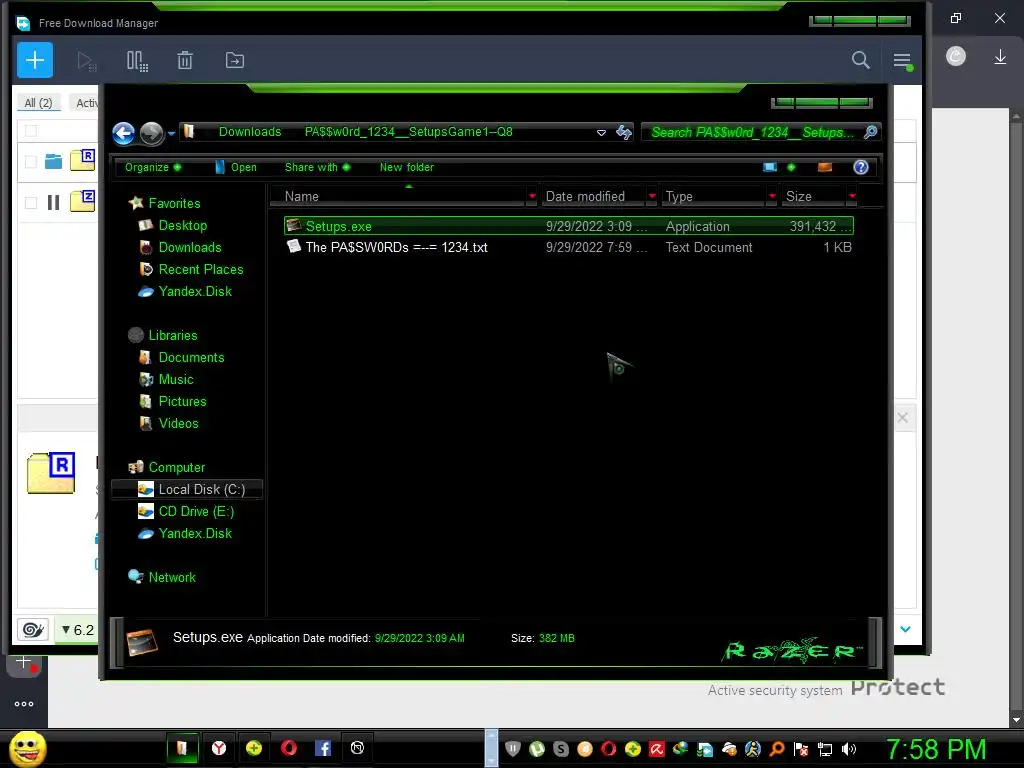The width and height of the screenshot is (1024, 768).
Task: Open the Documents library
Action: (191, 357)
